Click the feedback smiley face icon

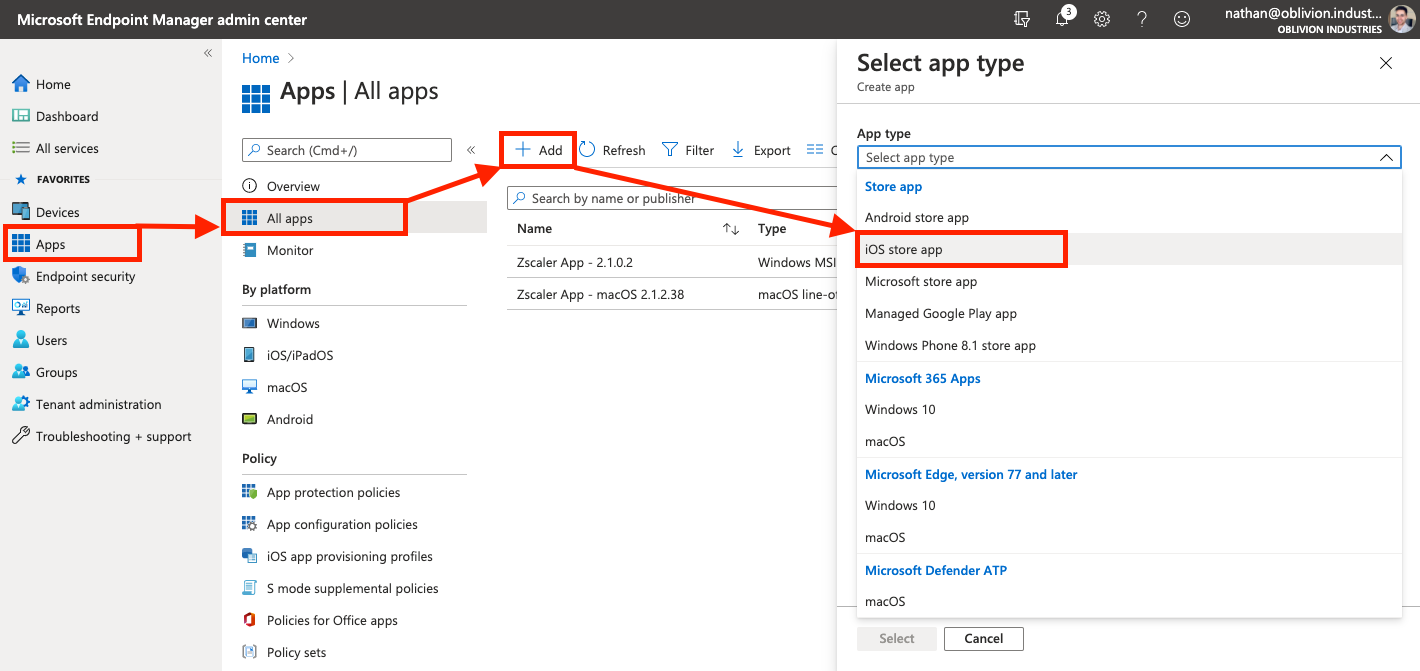[x=1182, y=19]
